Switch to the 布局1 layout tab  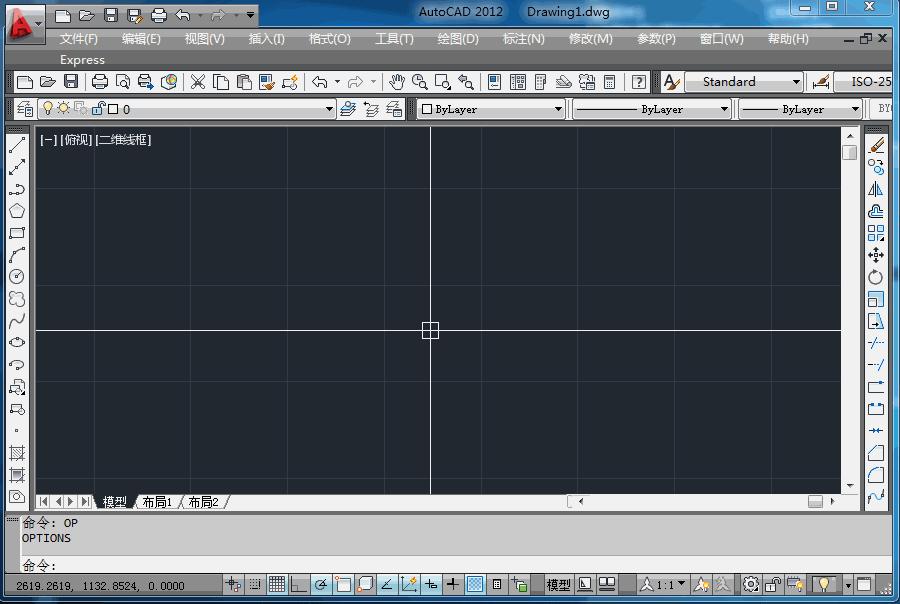pyautogui.click(x=157, y=502)
